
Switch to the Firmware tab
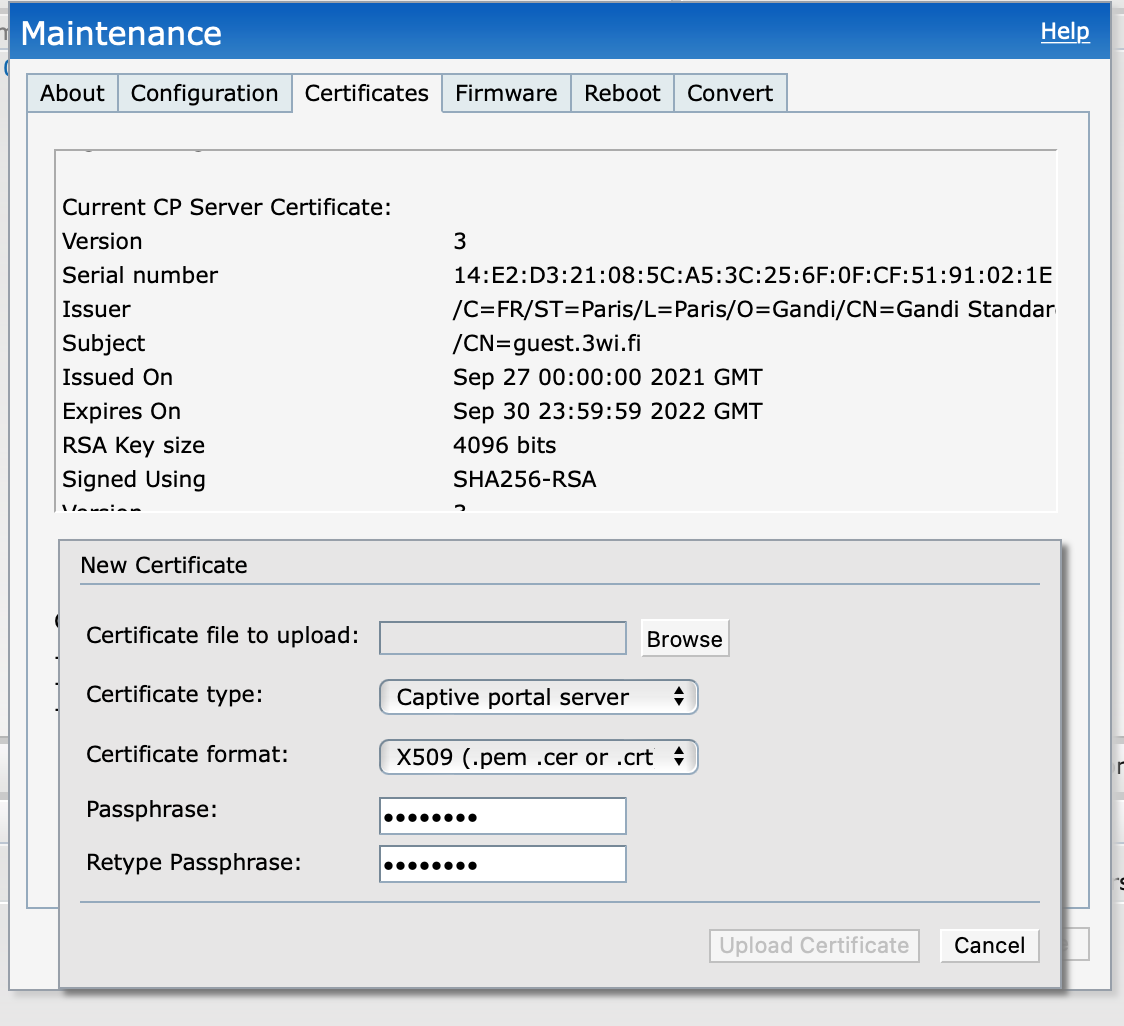[x=505, y=93]
